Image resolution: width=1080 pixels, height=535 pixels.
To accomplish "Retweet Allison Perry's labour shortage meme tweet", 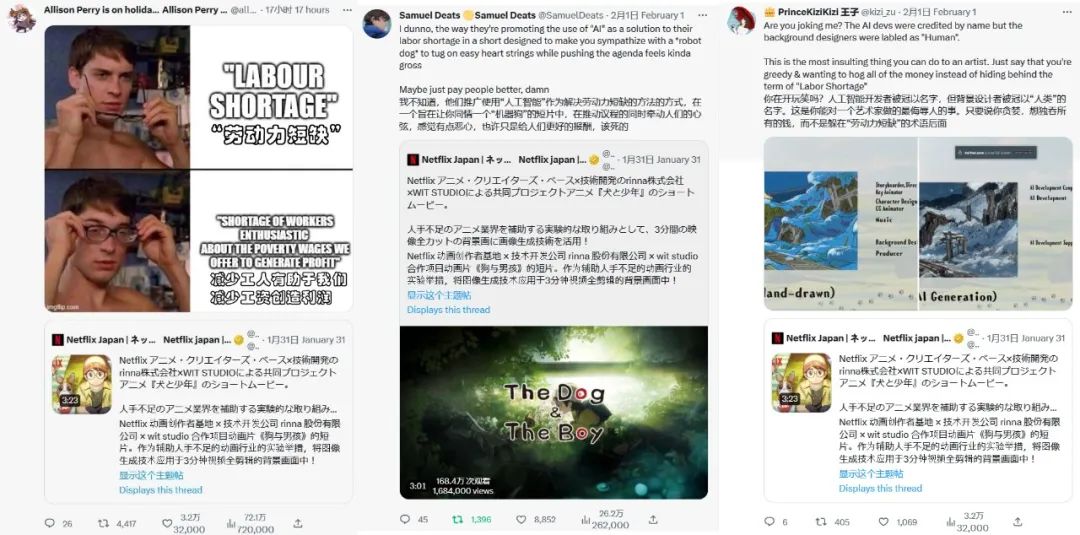I will (x=103, y=523).
